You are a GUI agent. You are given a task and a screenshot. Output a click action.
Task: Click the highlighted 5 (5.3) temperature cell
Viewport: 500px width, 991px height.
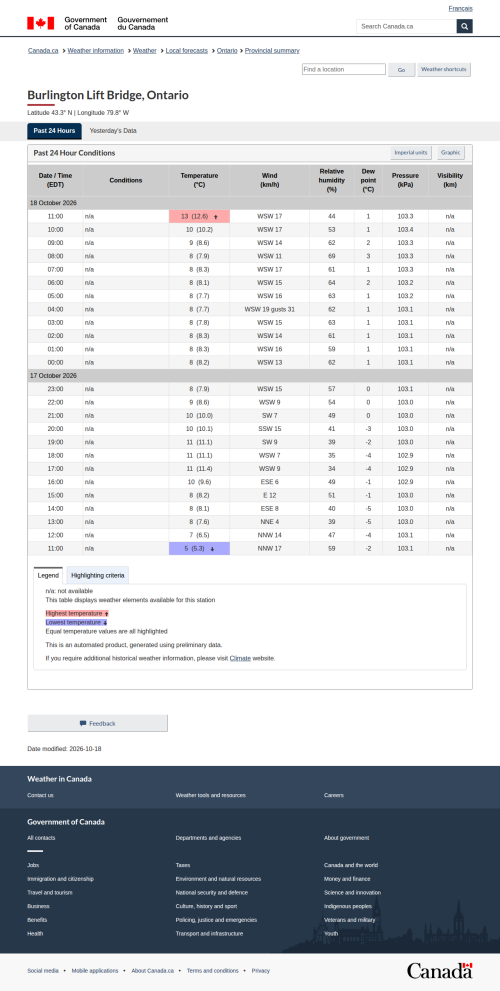199,549
